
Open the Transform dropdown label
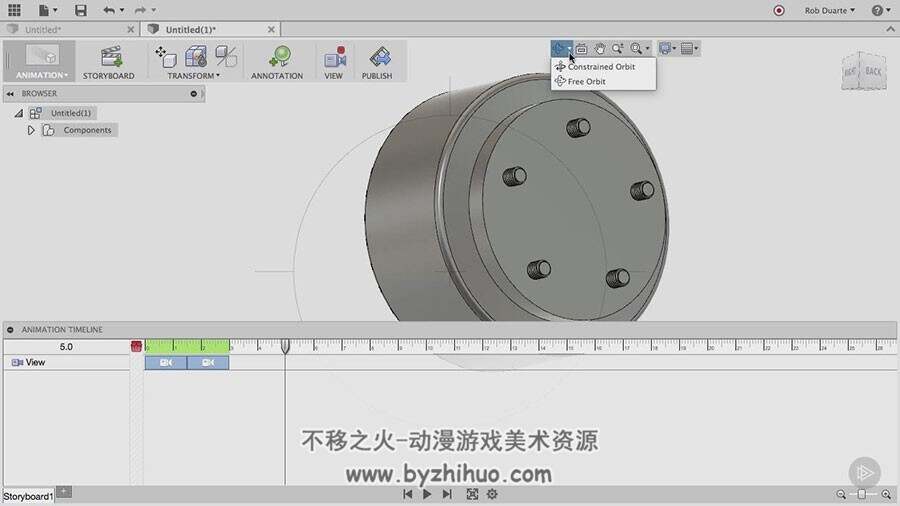tap(193, 76)
